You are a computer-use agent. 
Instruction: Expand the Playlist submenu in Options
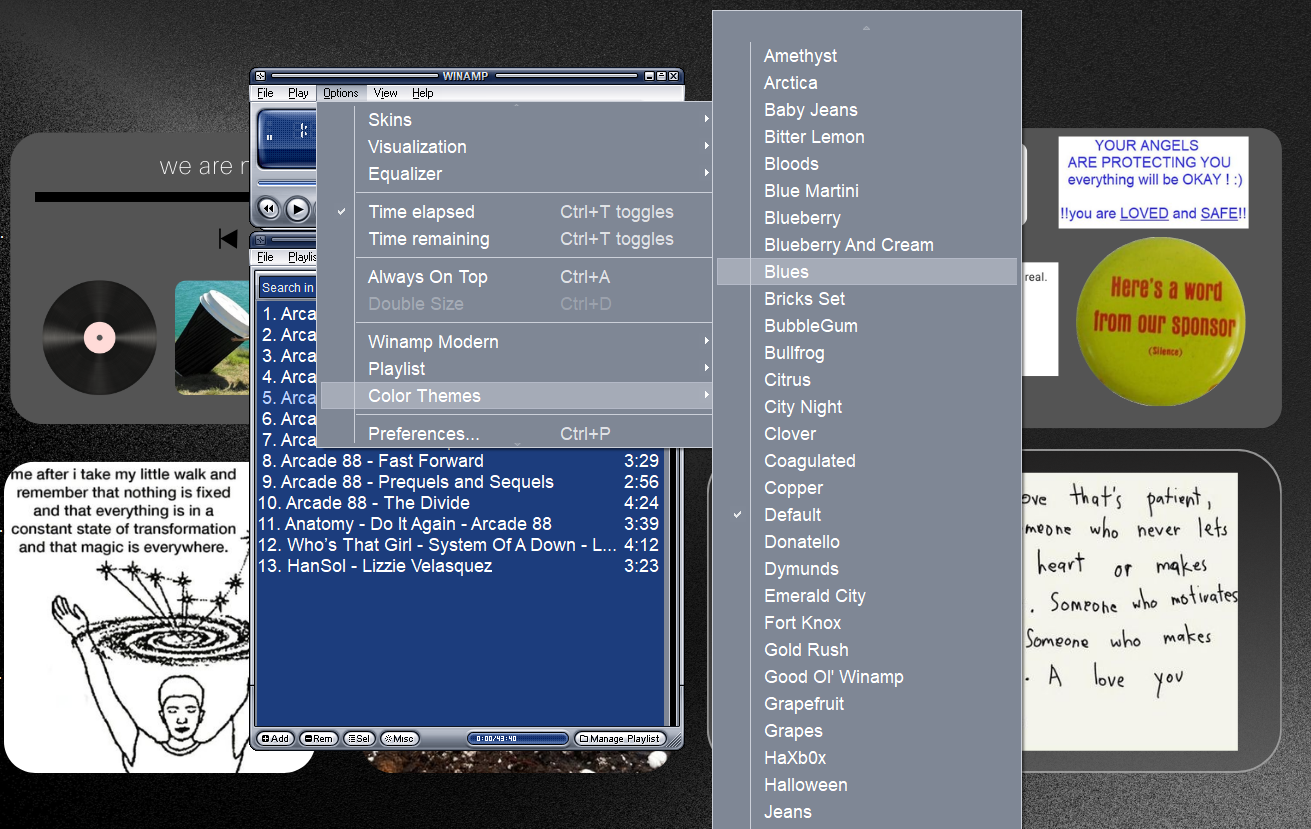pos(516,369)
